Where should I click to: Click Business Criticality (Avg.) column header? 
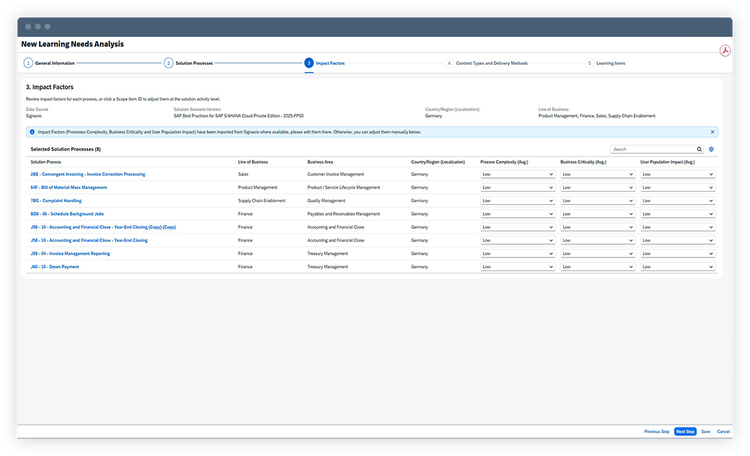click(583, 162)
